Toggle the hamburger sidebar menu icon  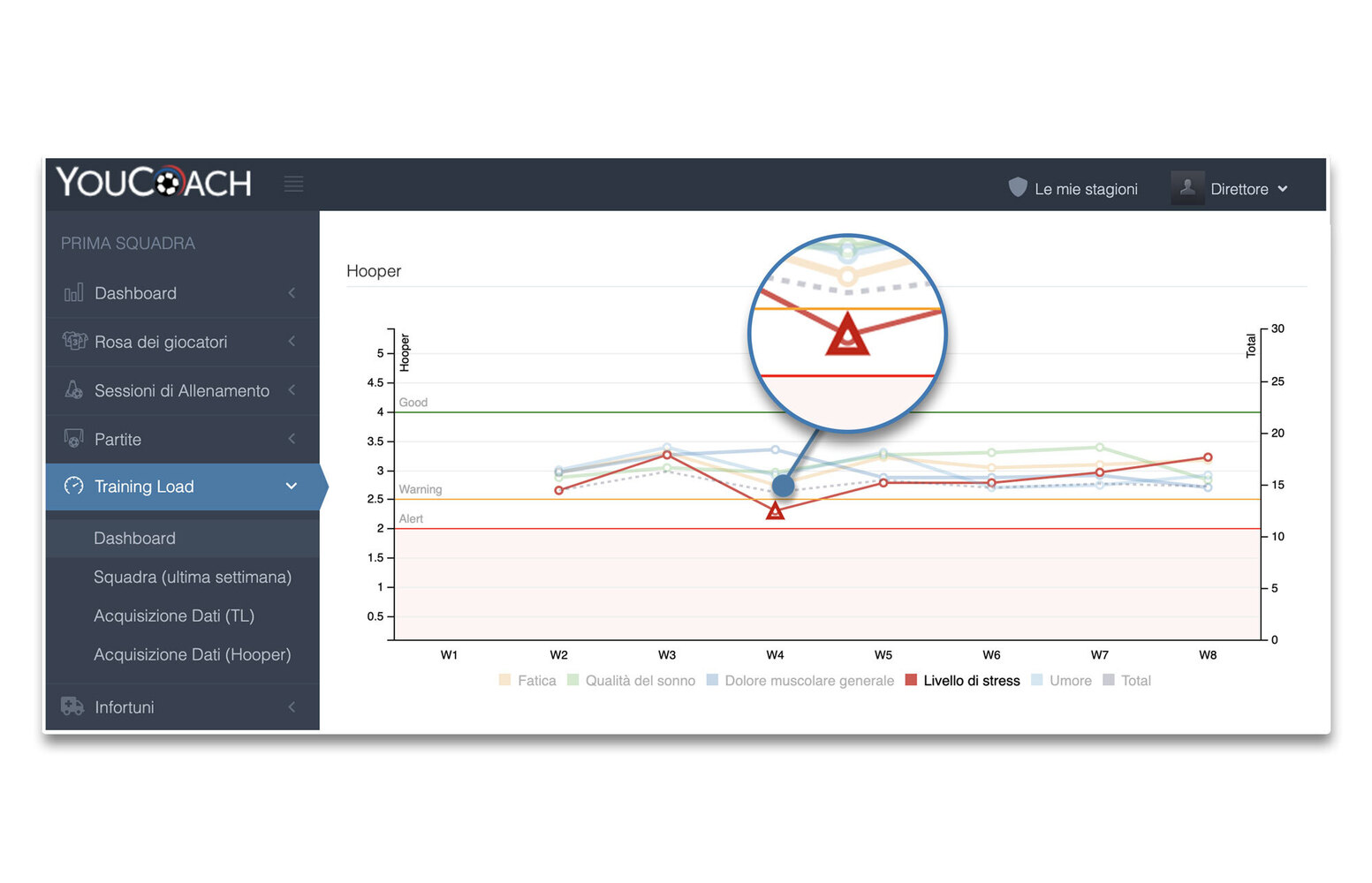click(x=293, y=184)
